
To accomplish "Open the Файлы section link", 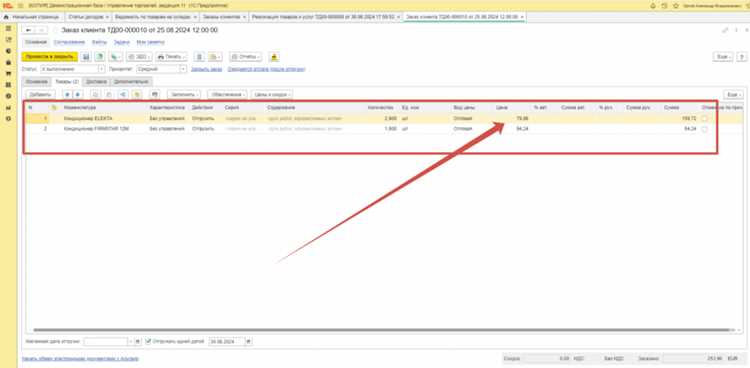I will coord(99,42).
